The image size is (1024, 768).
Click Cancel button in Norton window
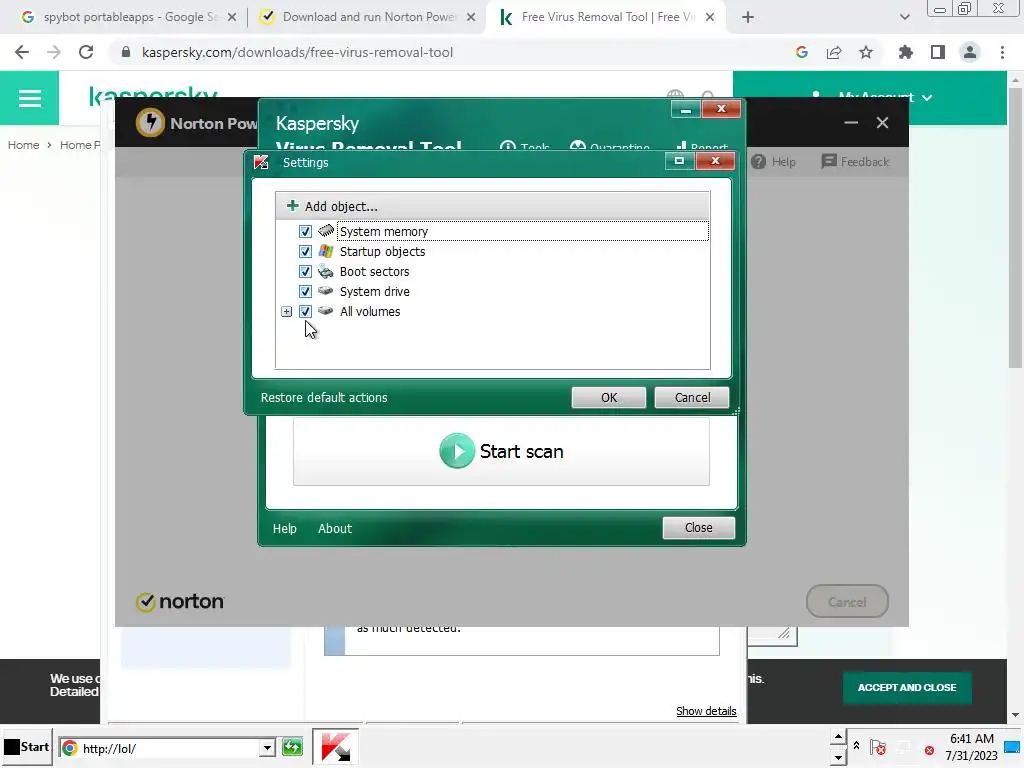(x=847, y=601)
